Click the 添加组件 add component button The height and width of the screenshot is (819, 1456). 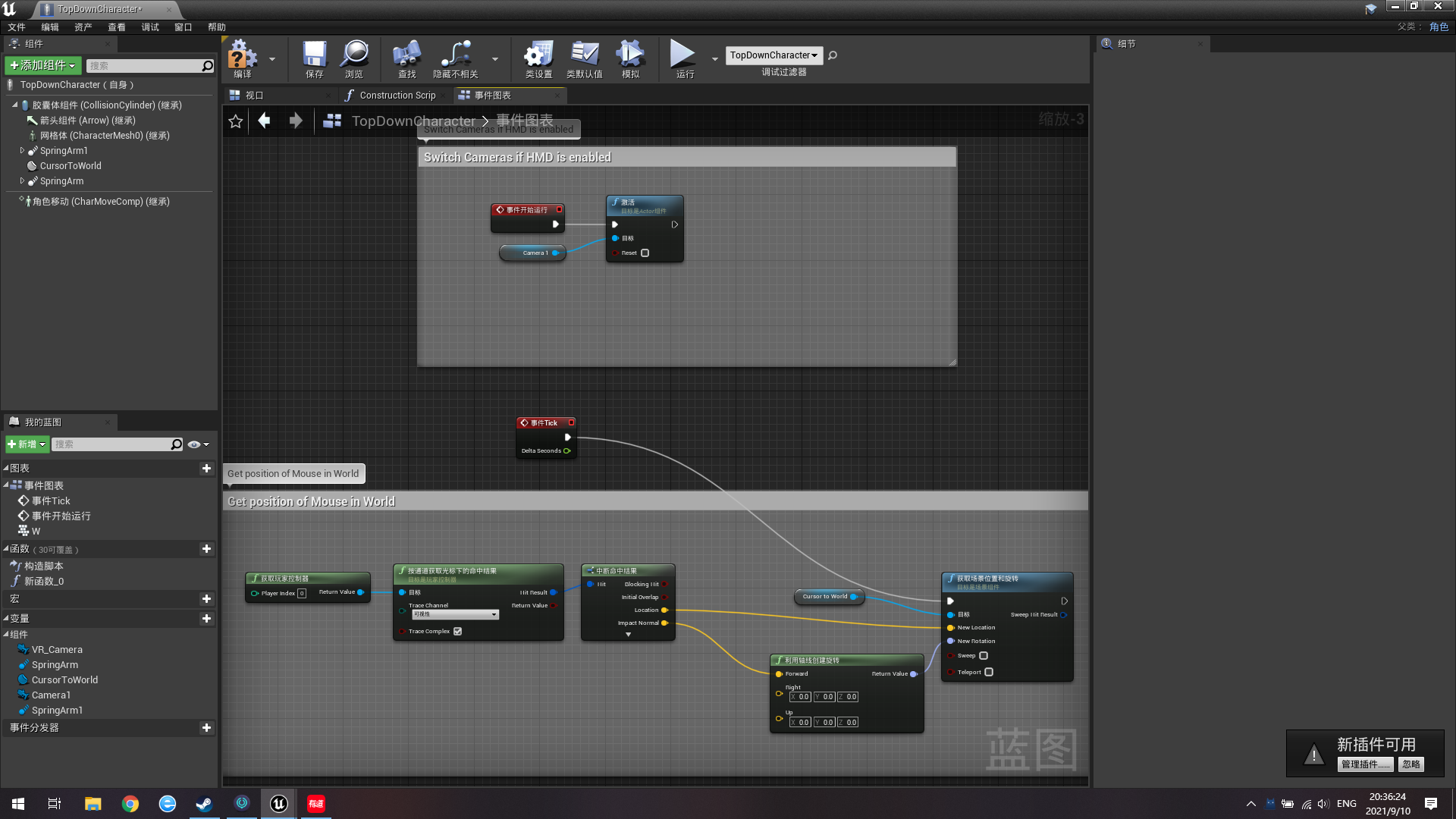[x=43, y=66]
